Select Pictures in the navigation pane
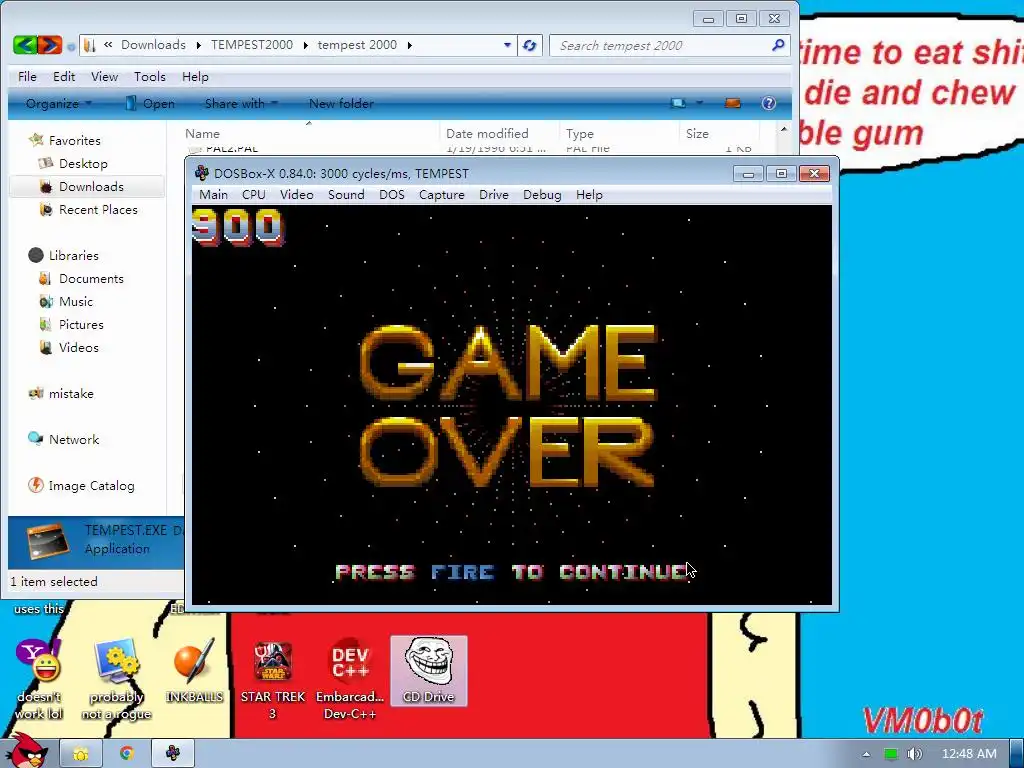The width and height of the screenshot is (1024, 768). click(x=81, y=325)
